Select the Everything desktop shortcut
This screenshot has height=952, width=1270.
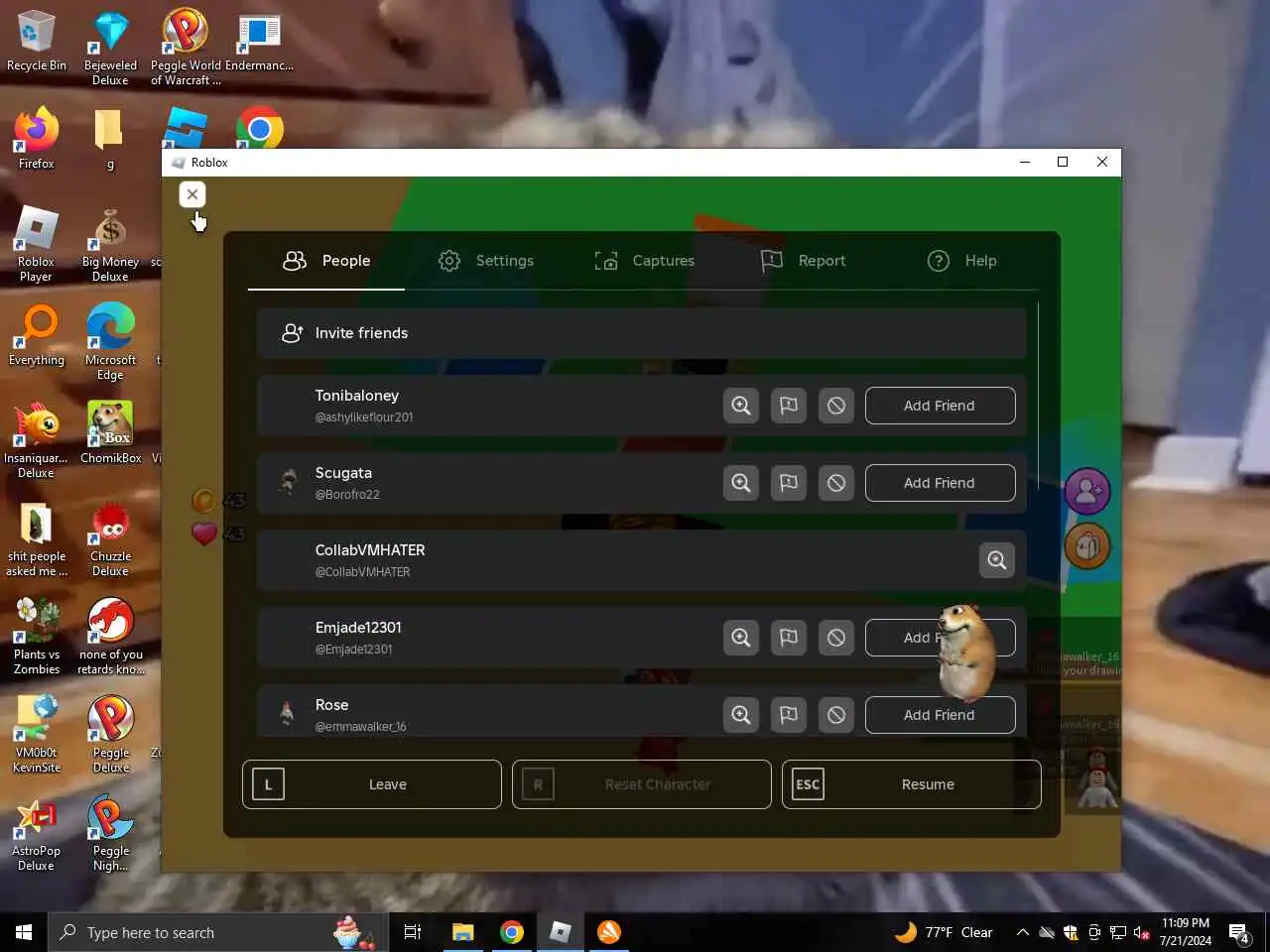[37, 335]
